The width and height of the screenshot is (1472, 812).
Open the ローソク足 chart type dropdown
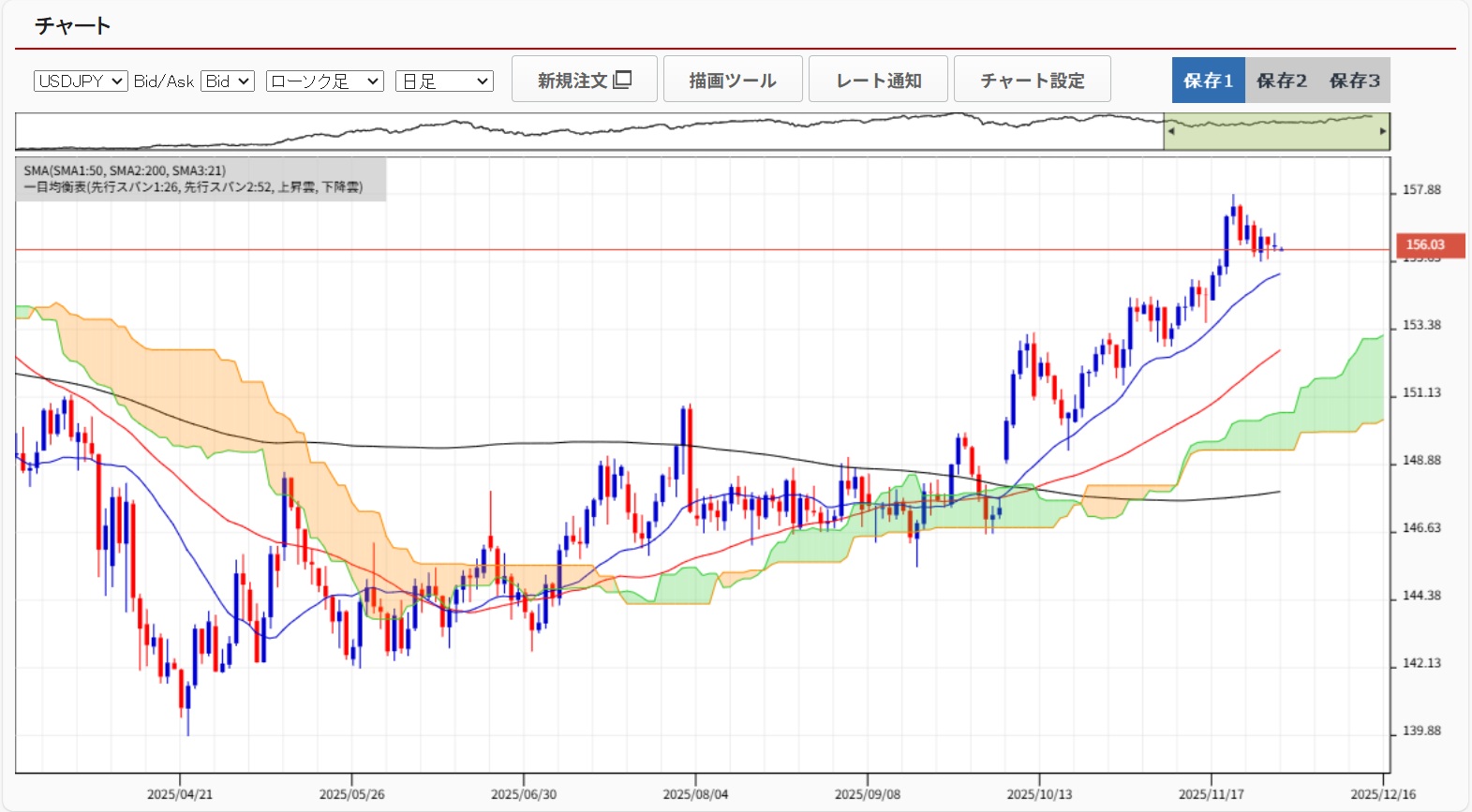click(x=324, y=81)
